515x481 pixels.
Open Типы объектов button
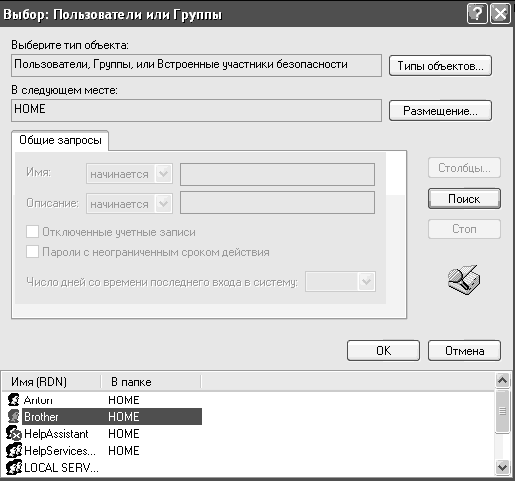(440, 66)
